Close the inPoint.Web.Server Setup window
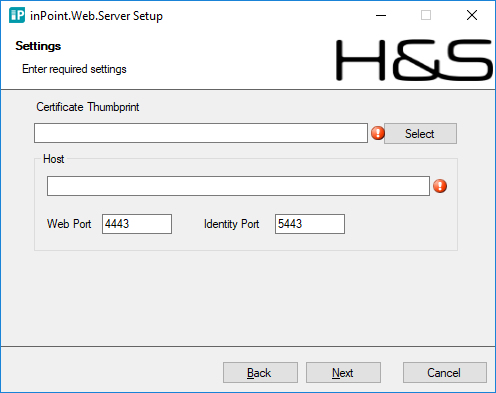This screenshot has width=496, height=393. 472,15
